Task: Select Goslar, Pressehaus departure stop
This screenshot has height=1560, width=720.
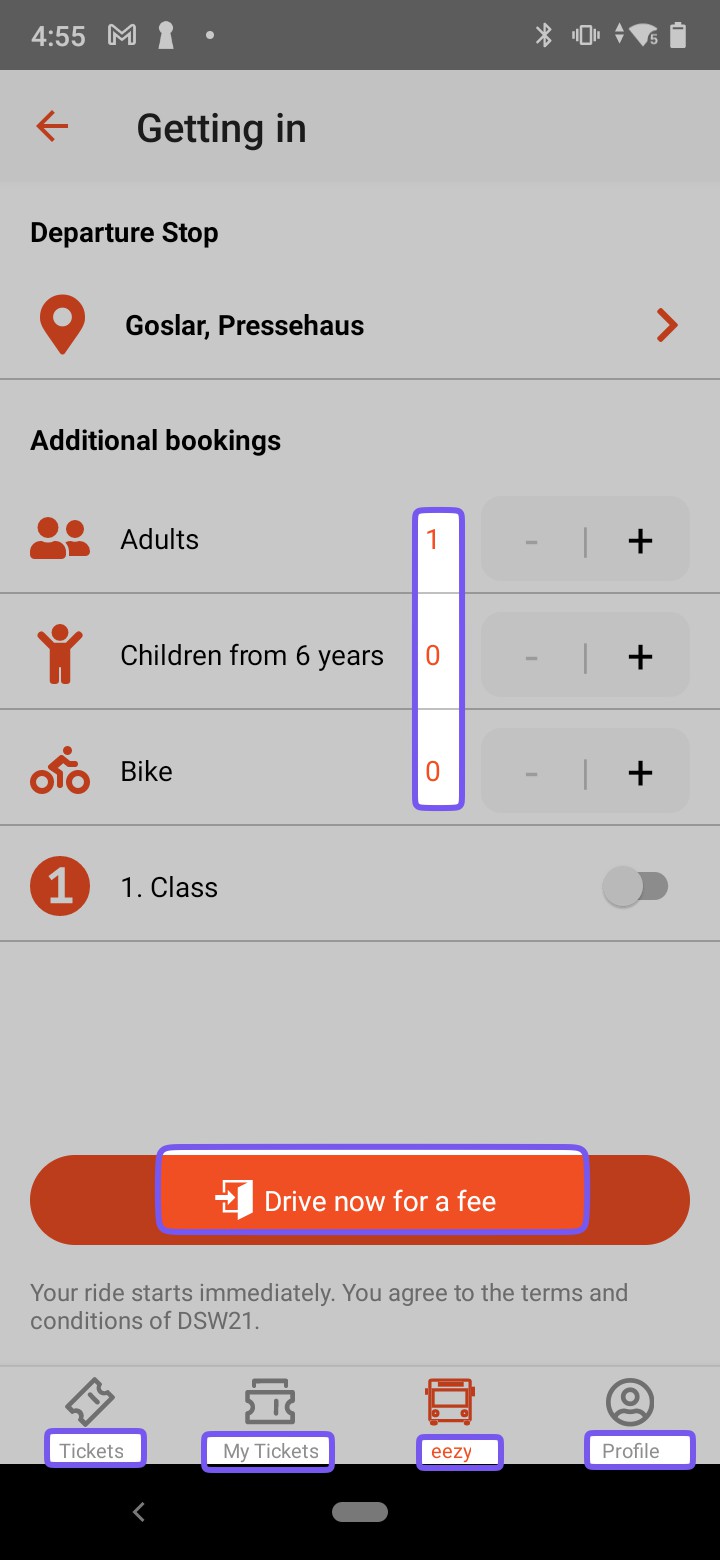Action: [x=245, y=326]
